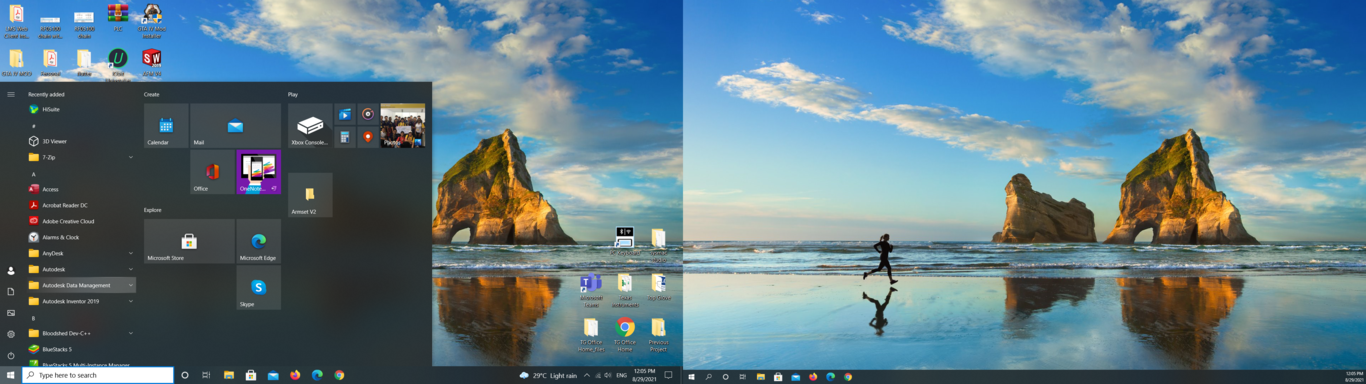The image size is (1366, 384).
Task: Open the Mail tile
Action: [236, 126]
